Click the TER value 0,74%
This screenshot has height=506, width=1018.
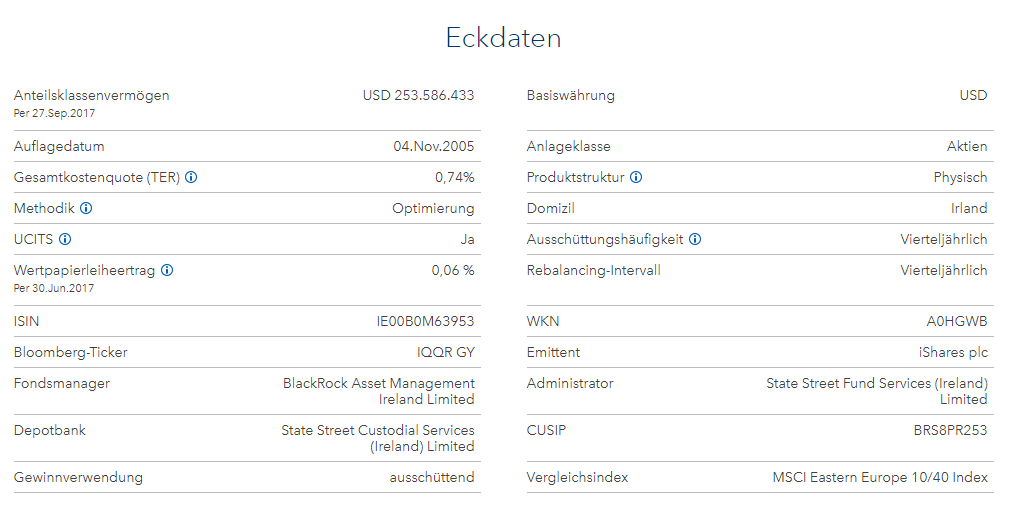tap(454, 177)
